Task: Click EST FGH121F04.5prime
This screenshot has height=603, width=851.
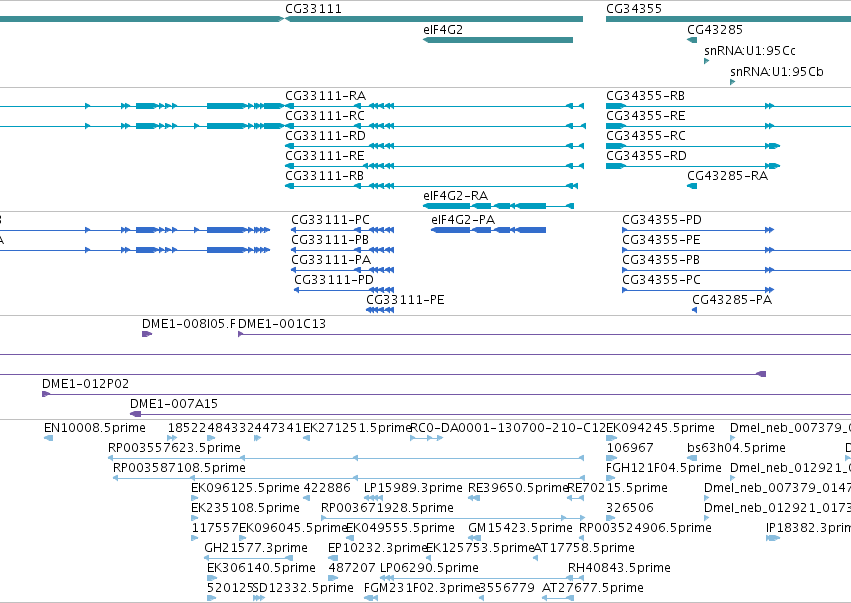Action: 611,478
